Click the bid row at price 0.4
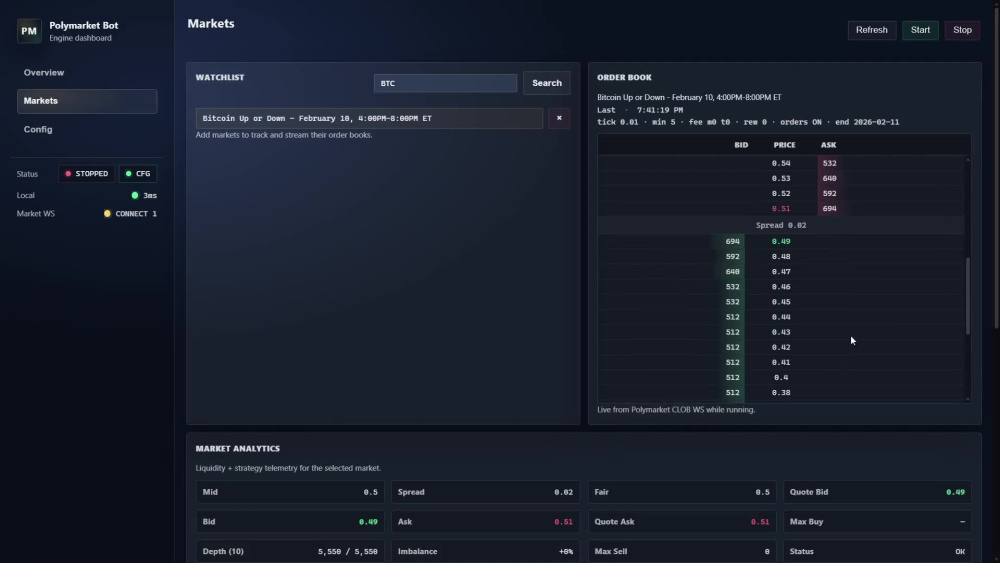 click(x=781, y=377)
